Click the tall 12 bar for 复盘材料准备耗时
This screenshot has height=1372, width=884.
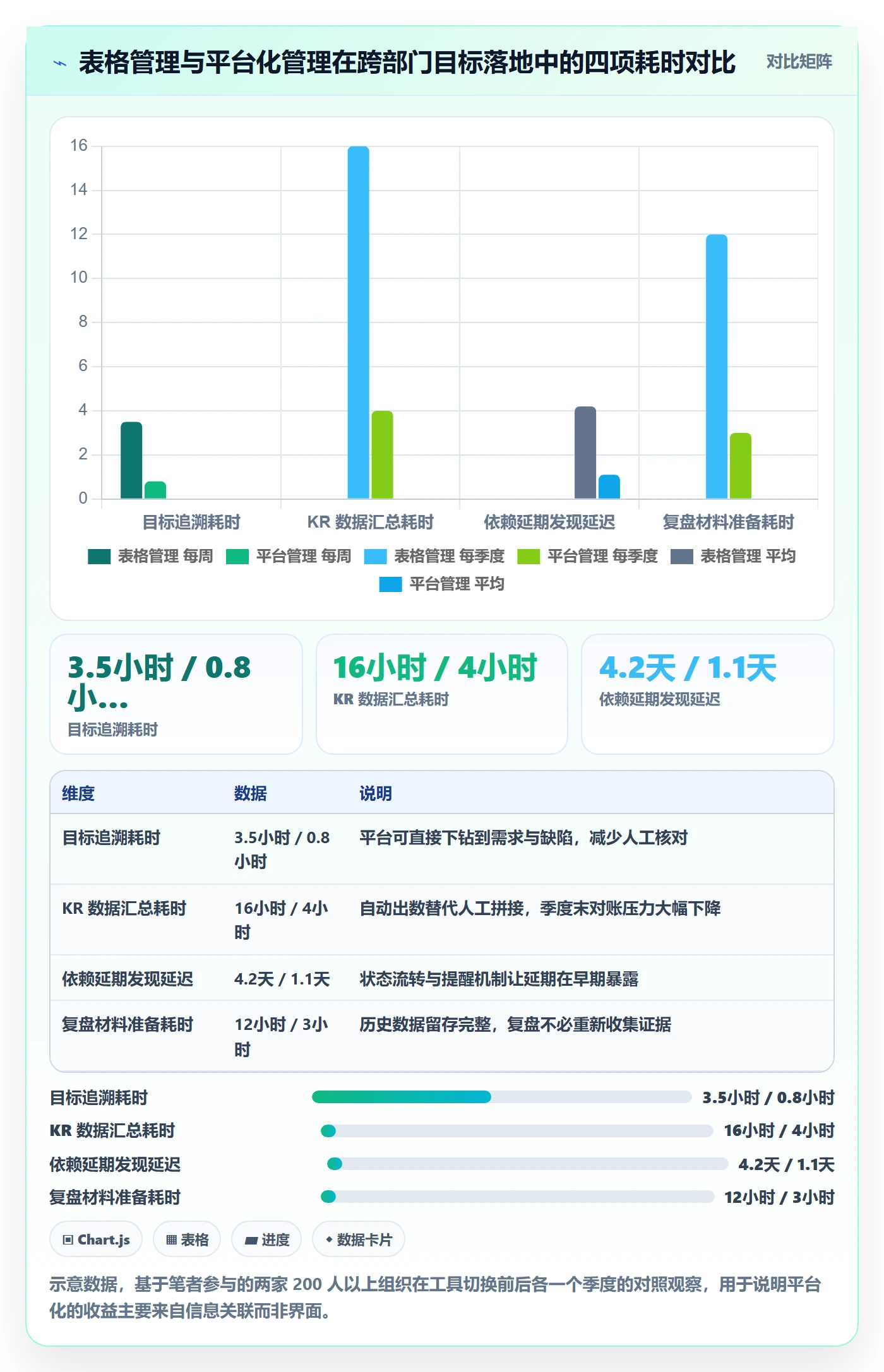click(717, 367)
